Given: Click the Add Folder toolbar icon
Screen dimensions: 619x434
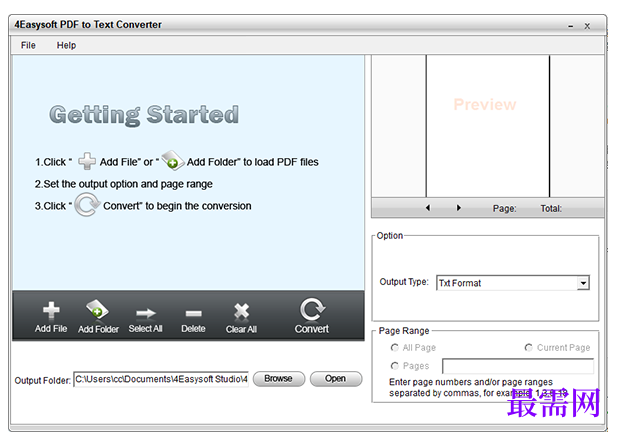Looking at the screenshot, I should tap(97, 310).
